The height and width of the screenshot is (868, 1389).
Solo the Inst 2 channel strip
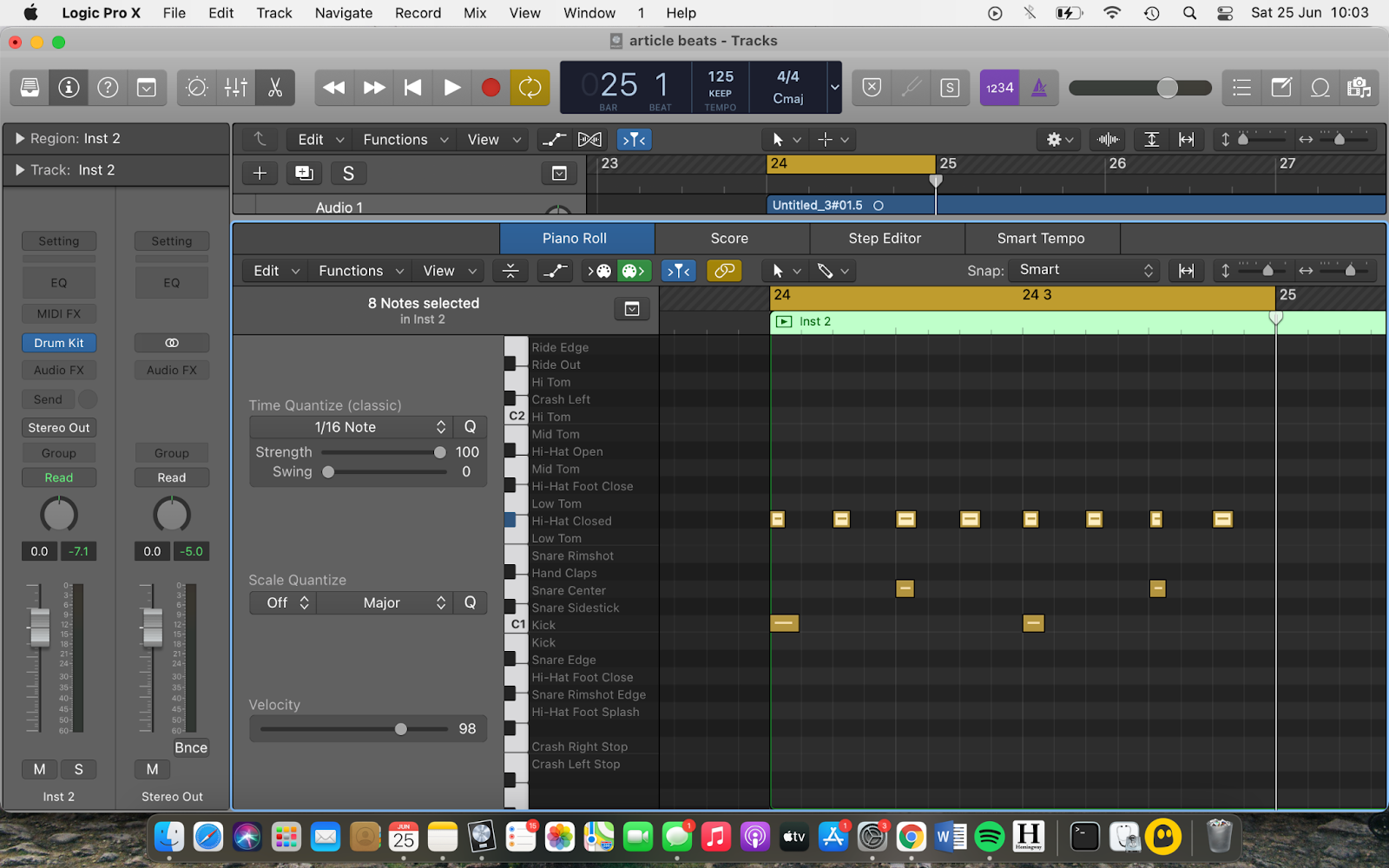point(79,769)
